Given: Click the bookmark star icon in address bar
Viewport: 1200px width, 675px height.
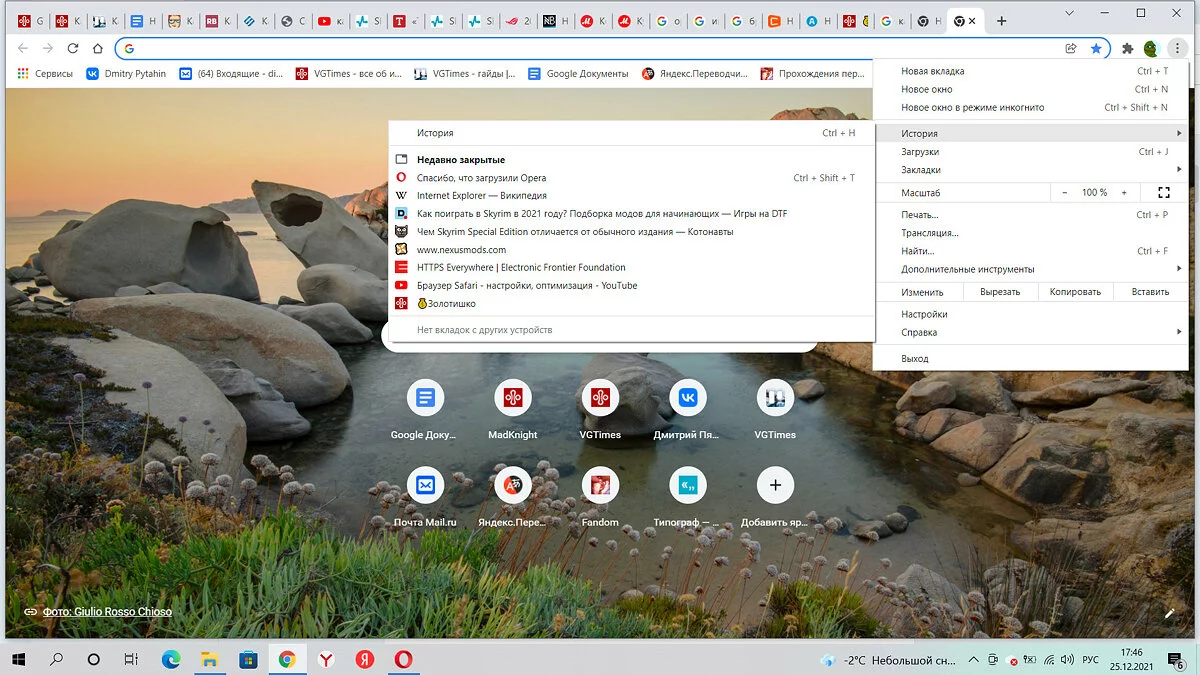Looking at the screenshot, I should tap(1096, 48).
